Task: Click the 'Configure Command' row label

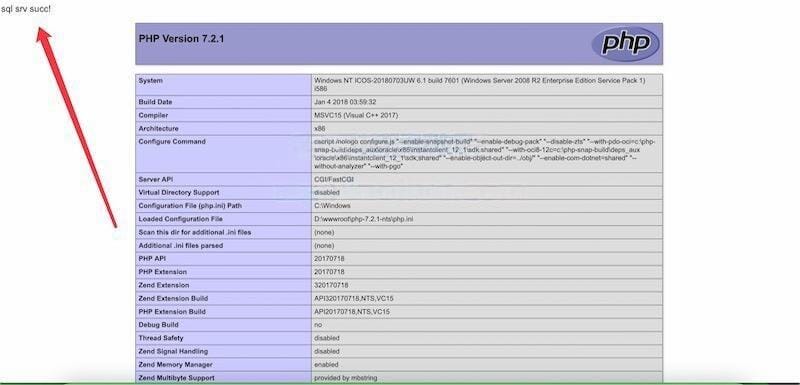Action: [x=172, y=141]
